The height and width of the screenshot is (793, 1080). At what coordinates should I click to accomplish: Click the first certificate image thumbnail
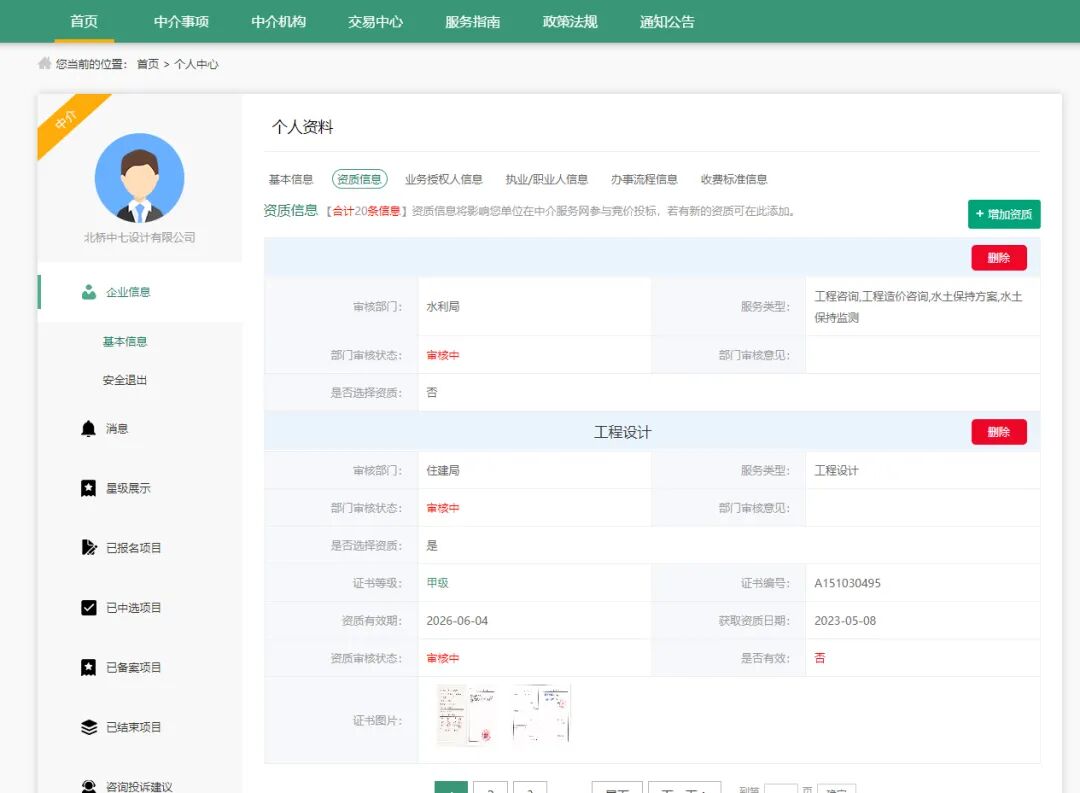467,713
